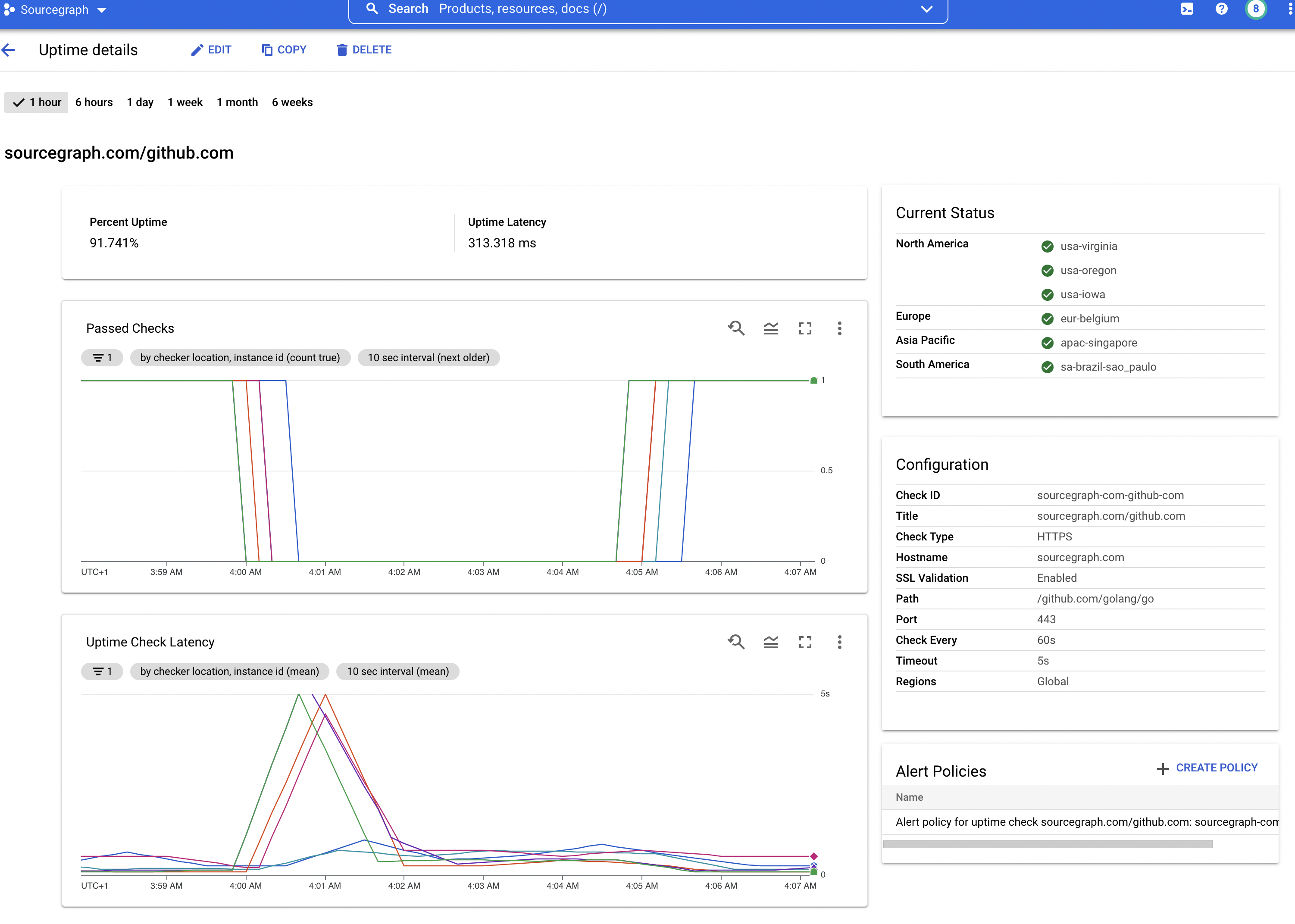Click the COPY button
Viewport: 1295px width, 924px height.
pos(284,50)
